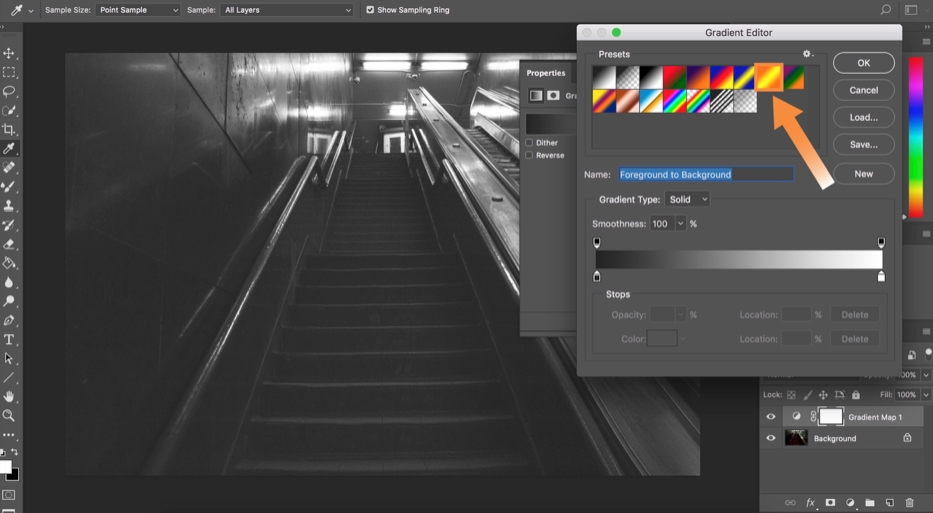Create a new layer group
Viewport: 933px width, 513px height.
(870, 503)
